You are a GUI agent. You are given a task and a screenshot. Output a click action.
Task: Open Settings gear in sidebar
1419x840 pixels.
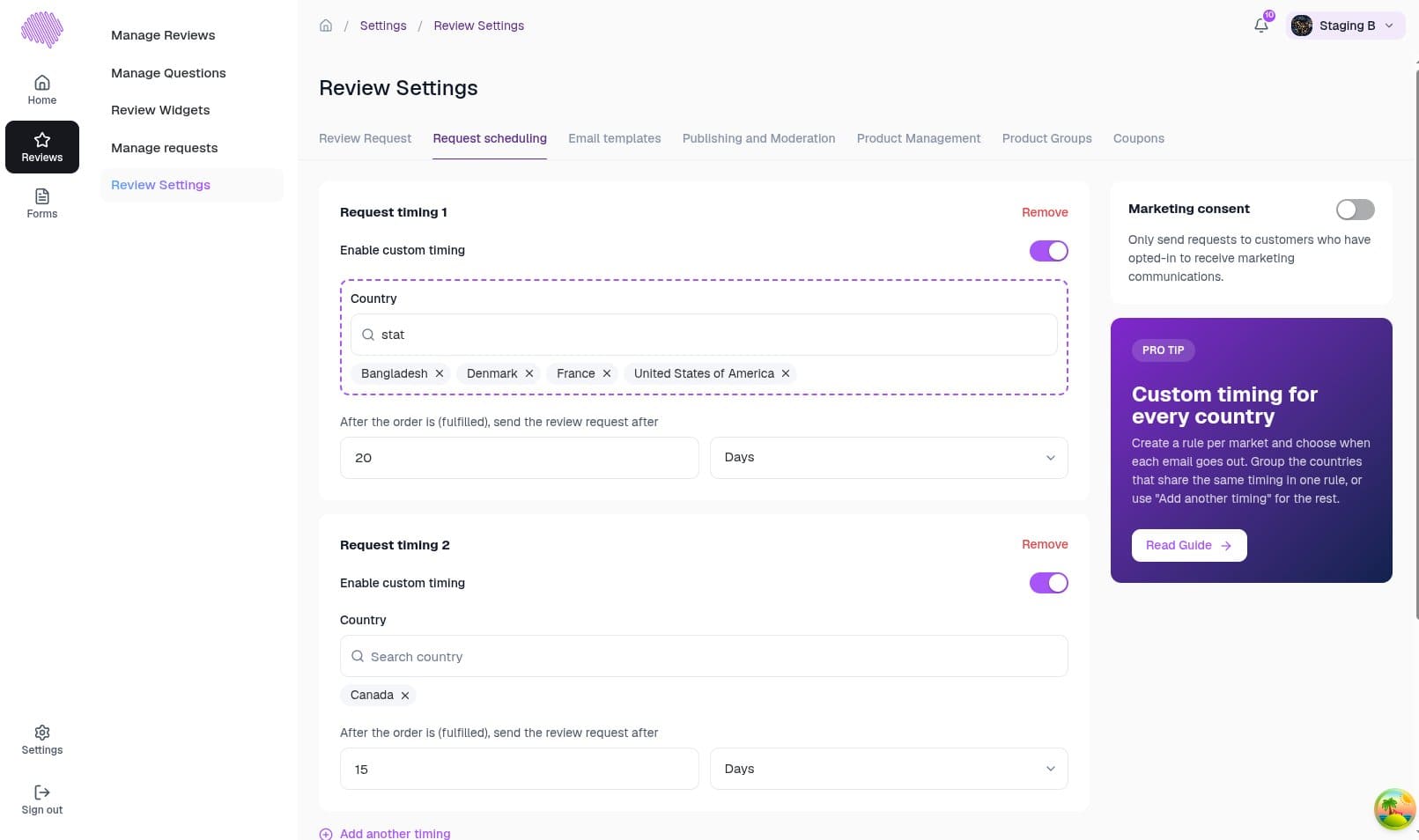tap(42, 740)
